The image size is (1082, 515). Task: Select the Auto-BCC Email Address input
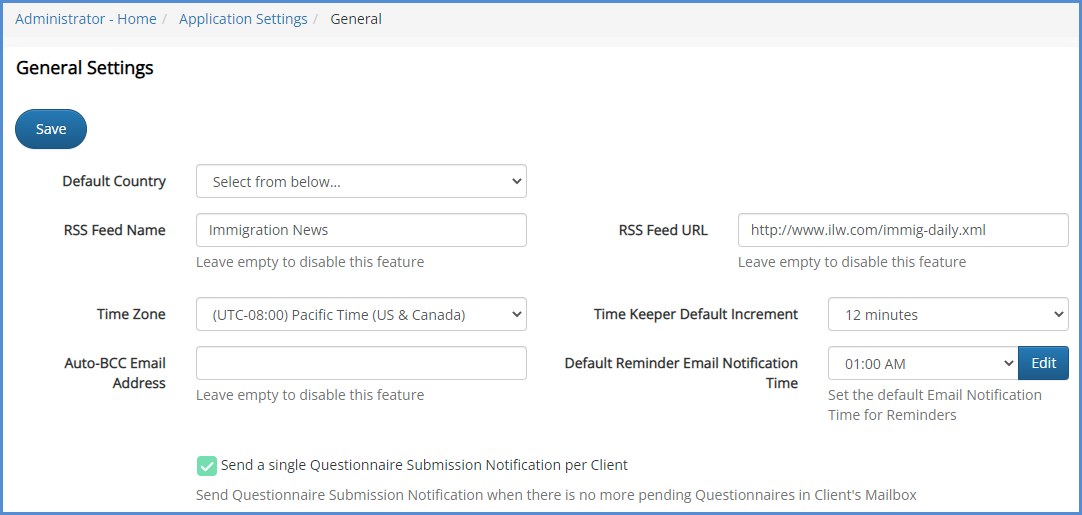click(361, 363)
